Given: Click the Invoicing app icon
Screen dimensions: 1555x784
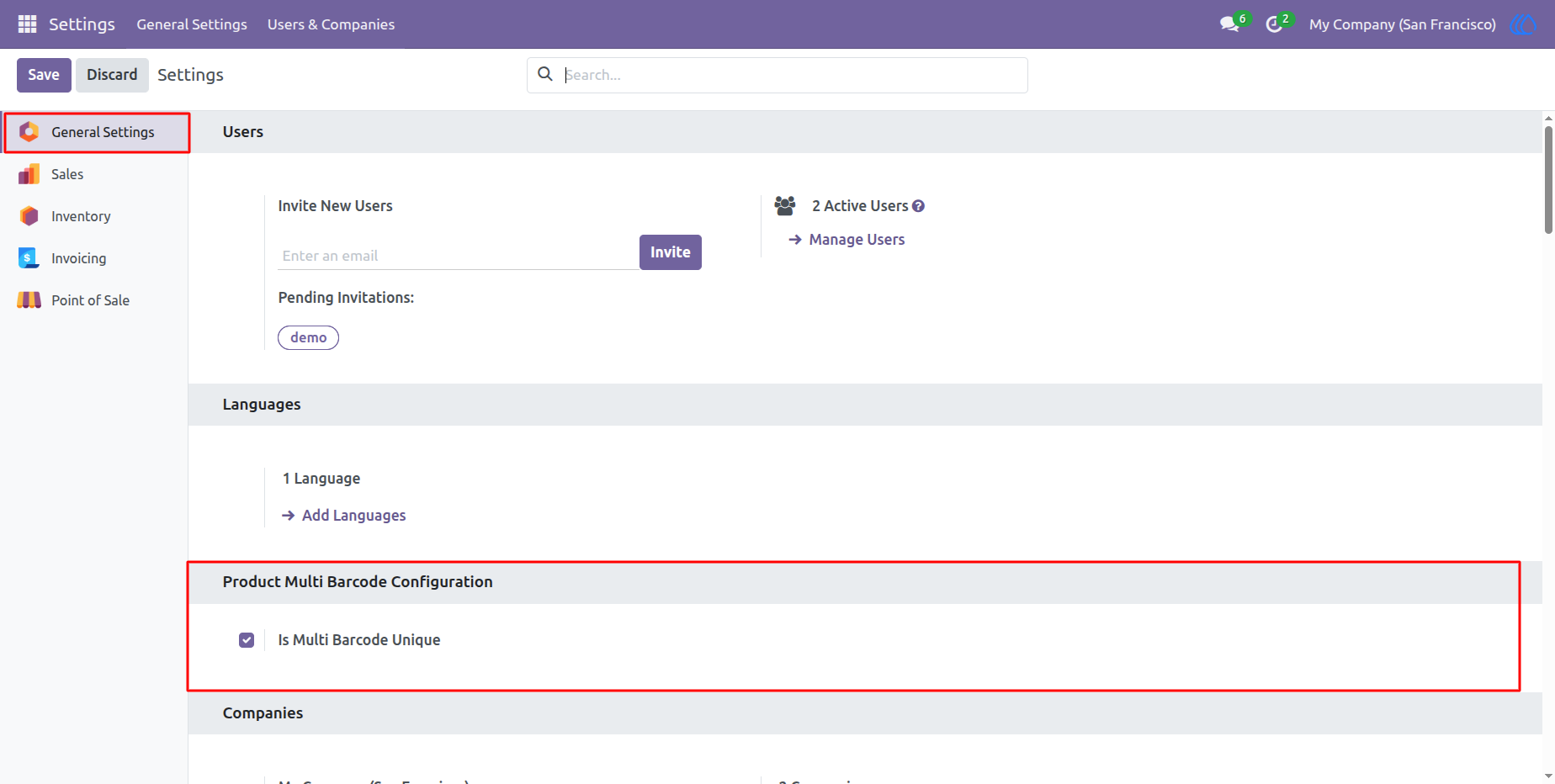Looking at the screenshot, I should [x=29, y=258].
